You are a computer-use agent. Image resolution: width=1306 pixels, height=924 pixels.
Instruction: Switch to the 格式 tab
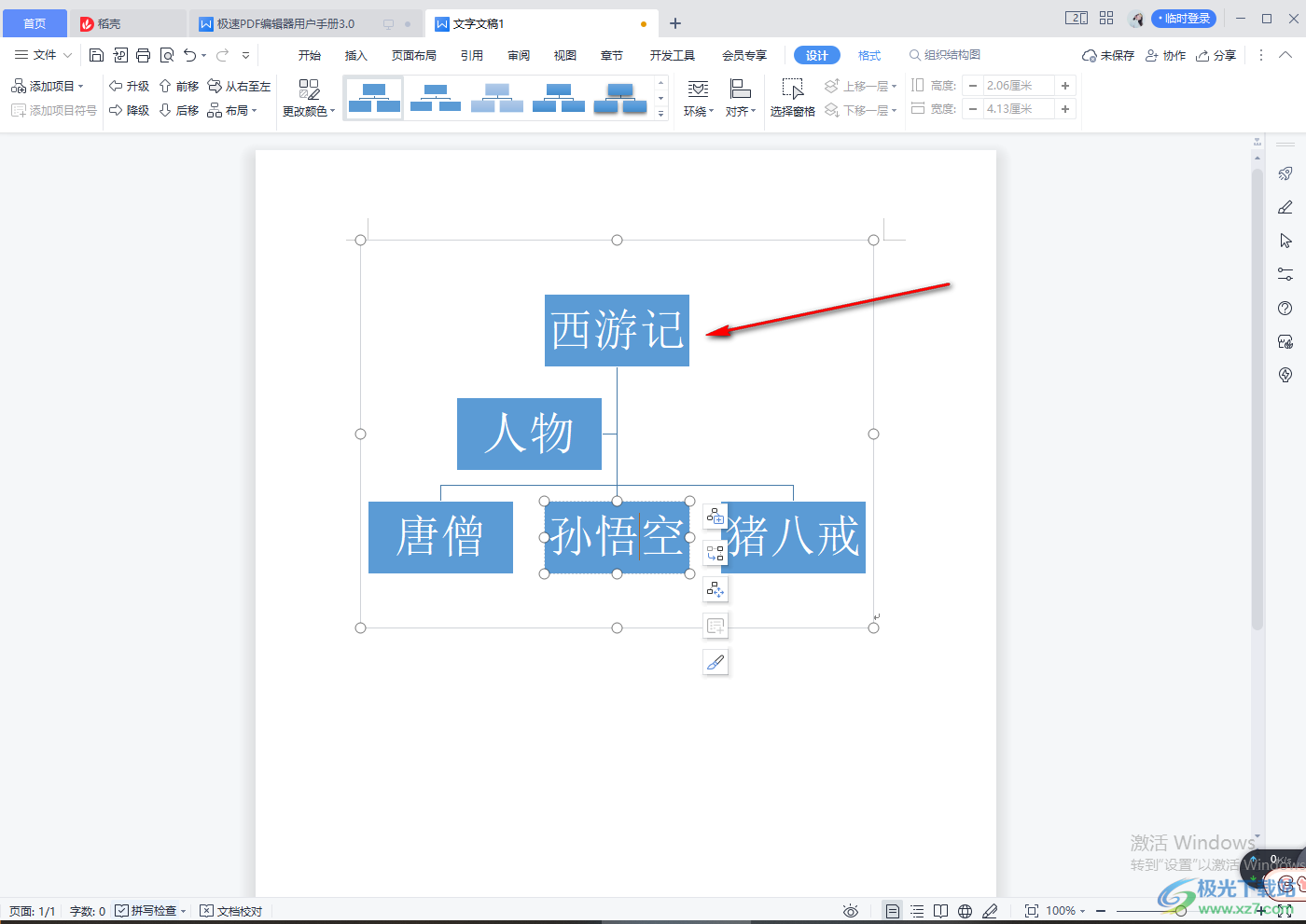pos(869,56)
